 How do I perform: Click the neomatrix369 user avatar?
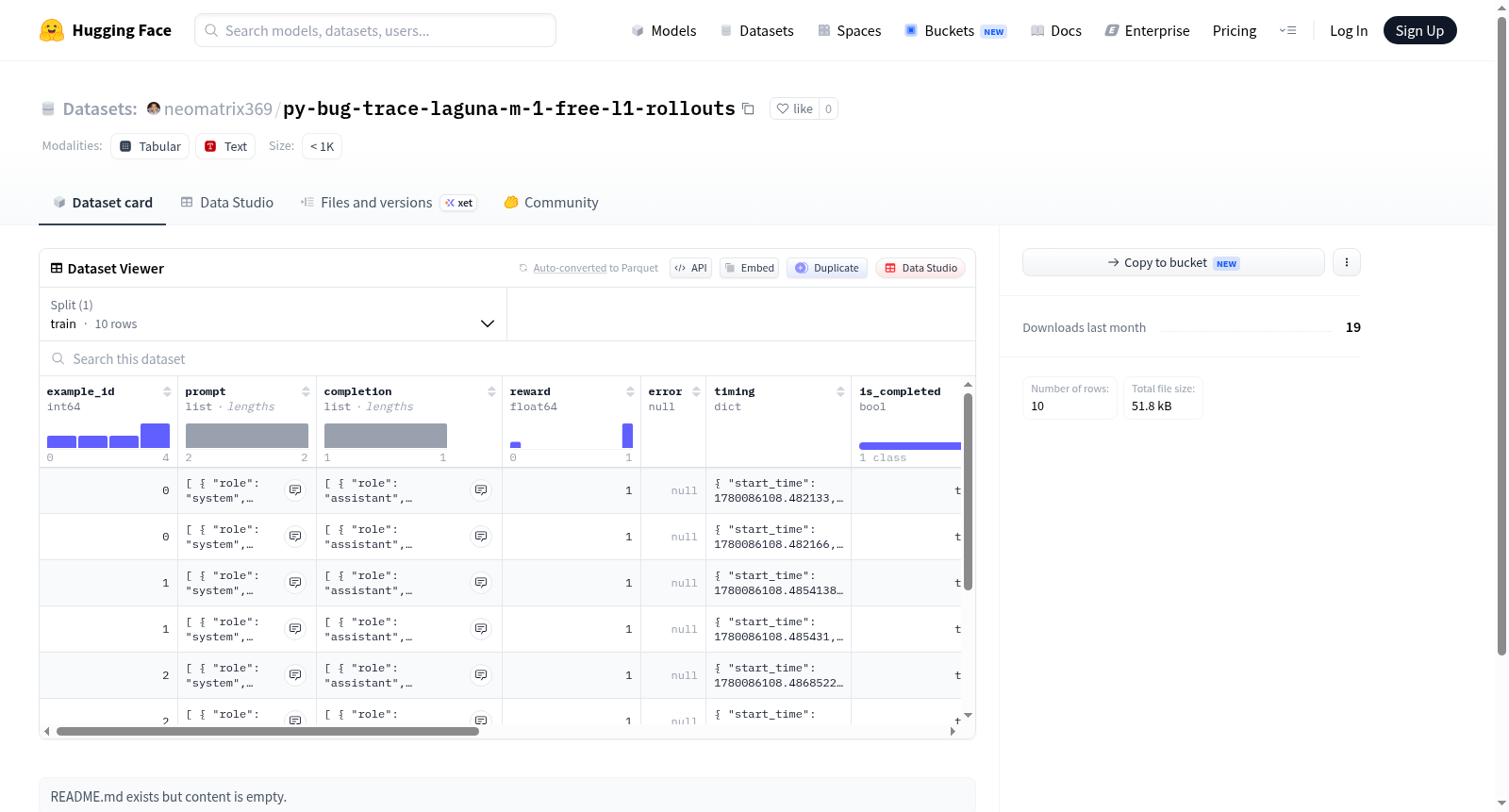point(154,108)
